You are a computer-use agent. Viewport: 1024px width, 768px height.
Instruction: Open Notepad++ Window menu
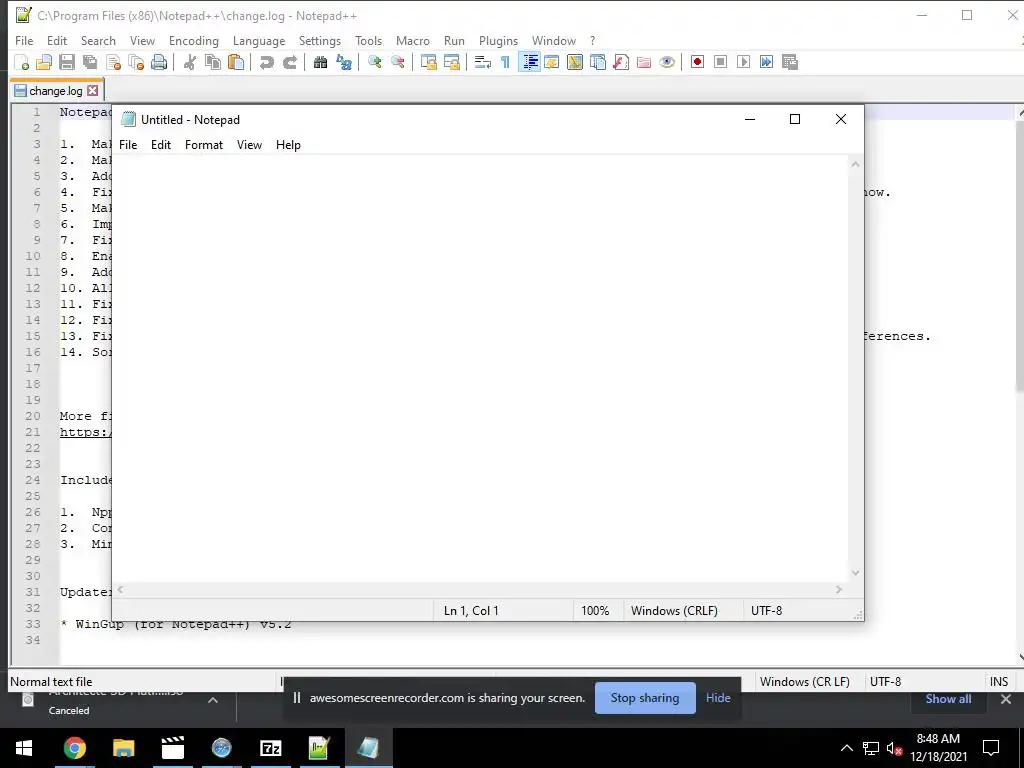pos(553,40)
